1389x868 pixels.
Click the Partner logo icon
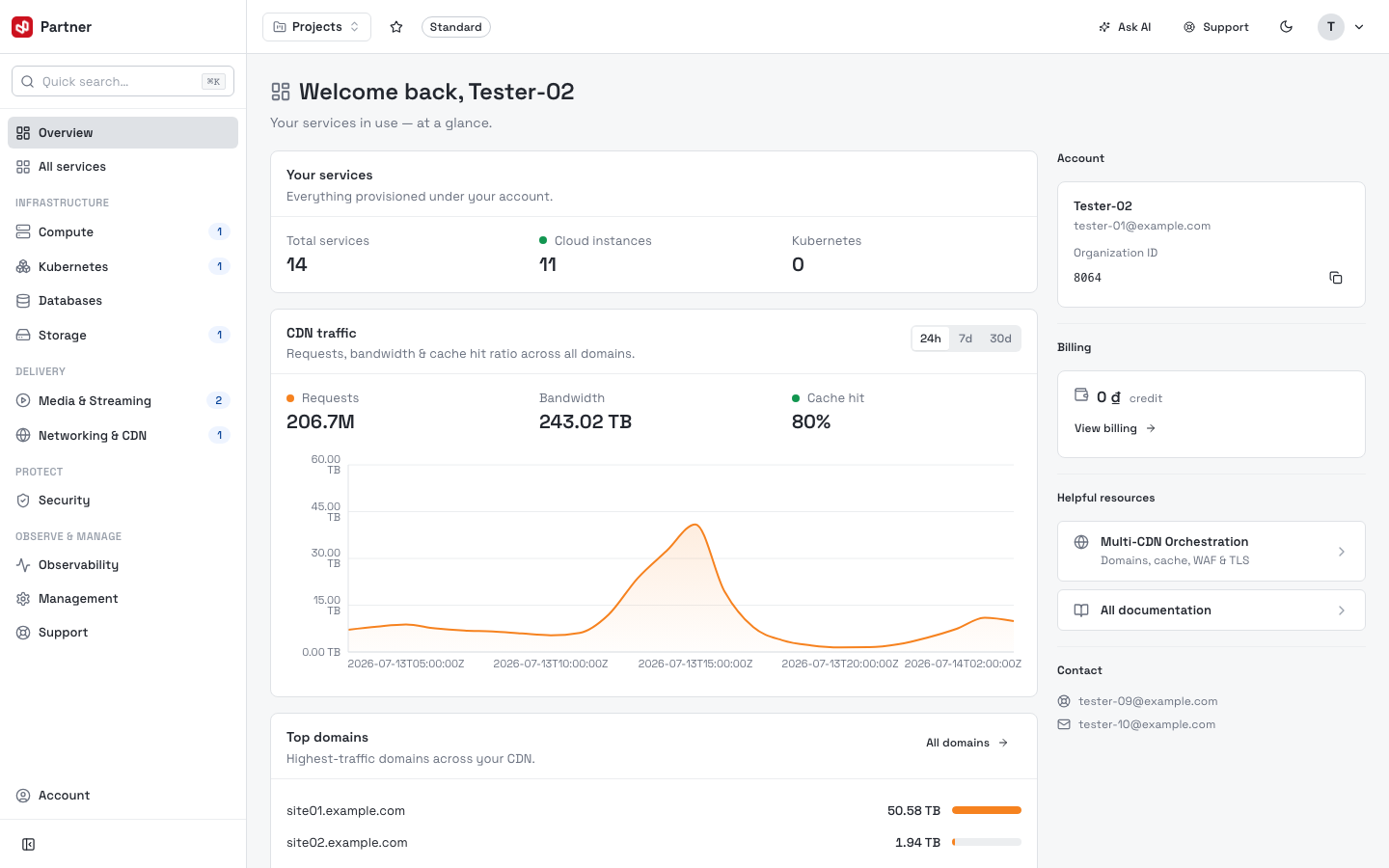[22, 27]
